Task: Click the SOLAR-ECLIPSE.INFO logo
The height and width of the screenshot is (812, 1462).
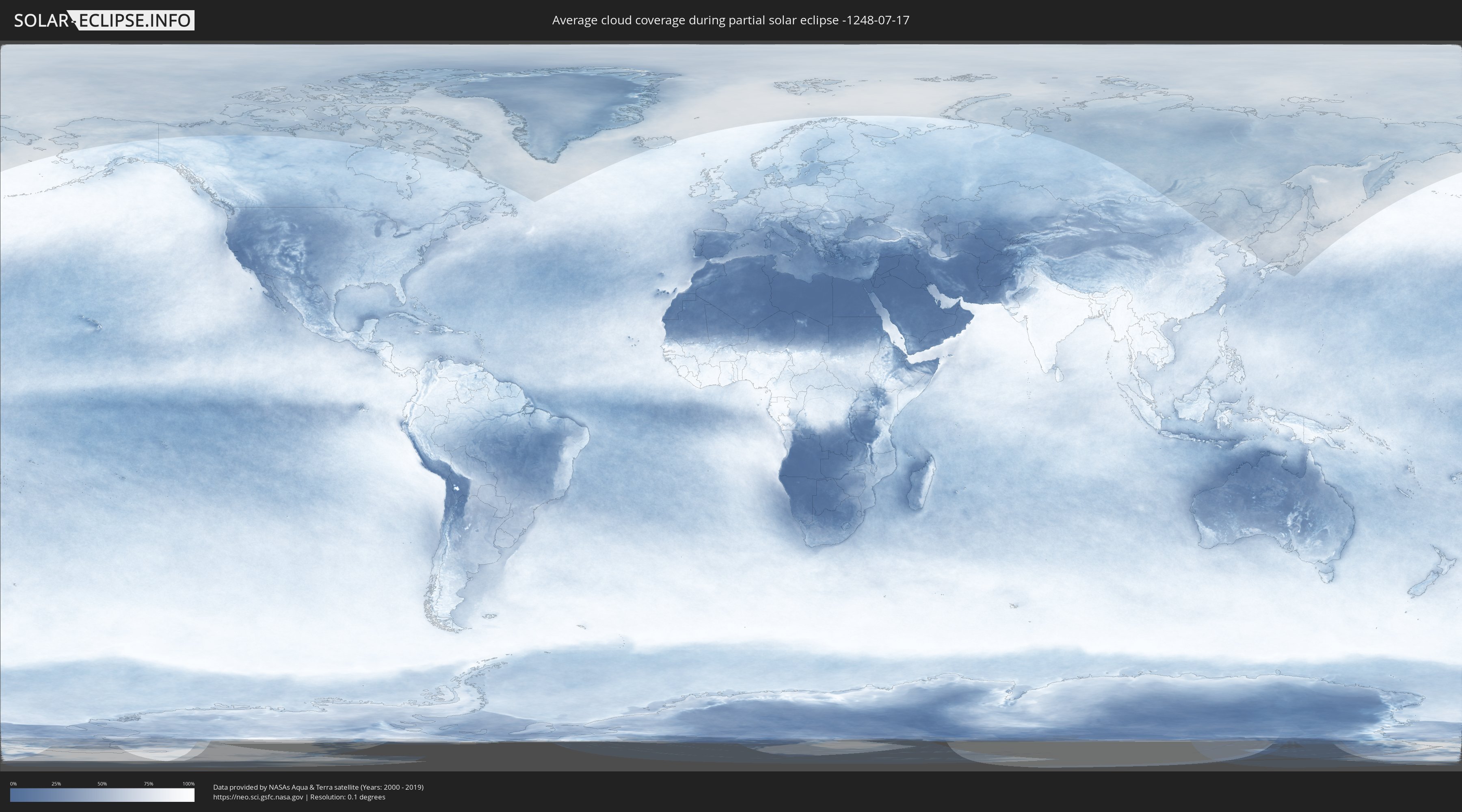Action: pyautogui.click(x=104, y=20)
